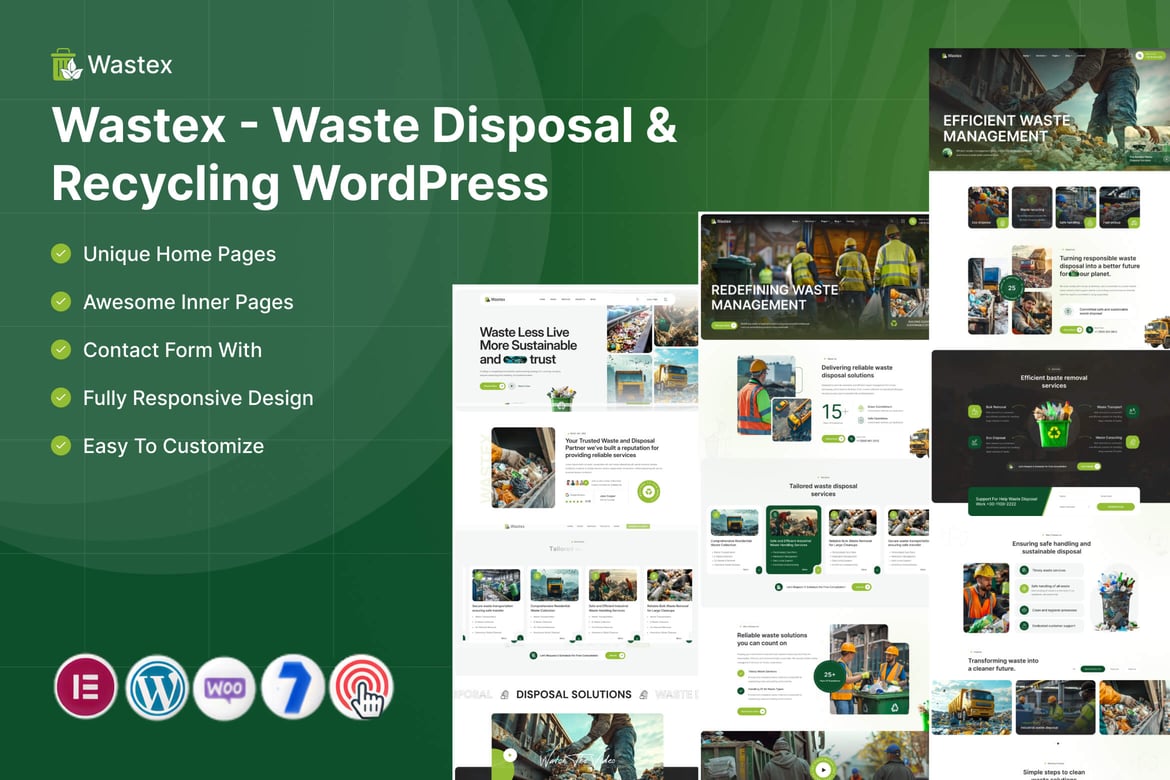1170x780 pixels.
Task: Click the Wastex trash bin logo icon
Action: click(x=66, y=64)
